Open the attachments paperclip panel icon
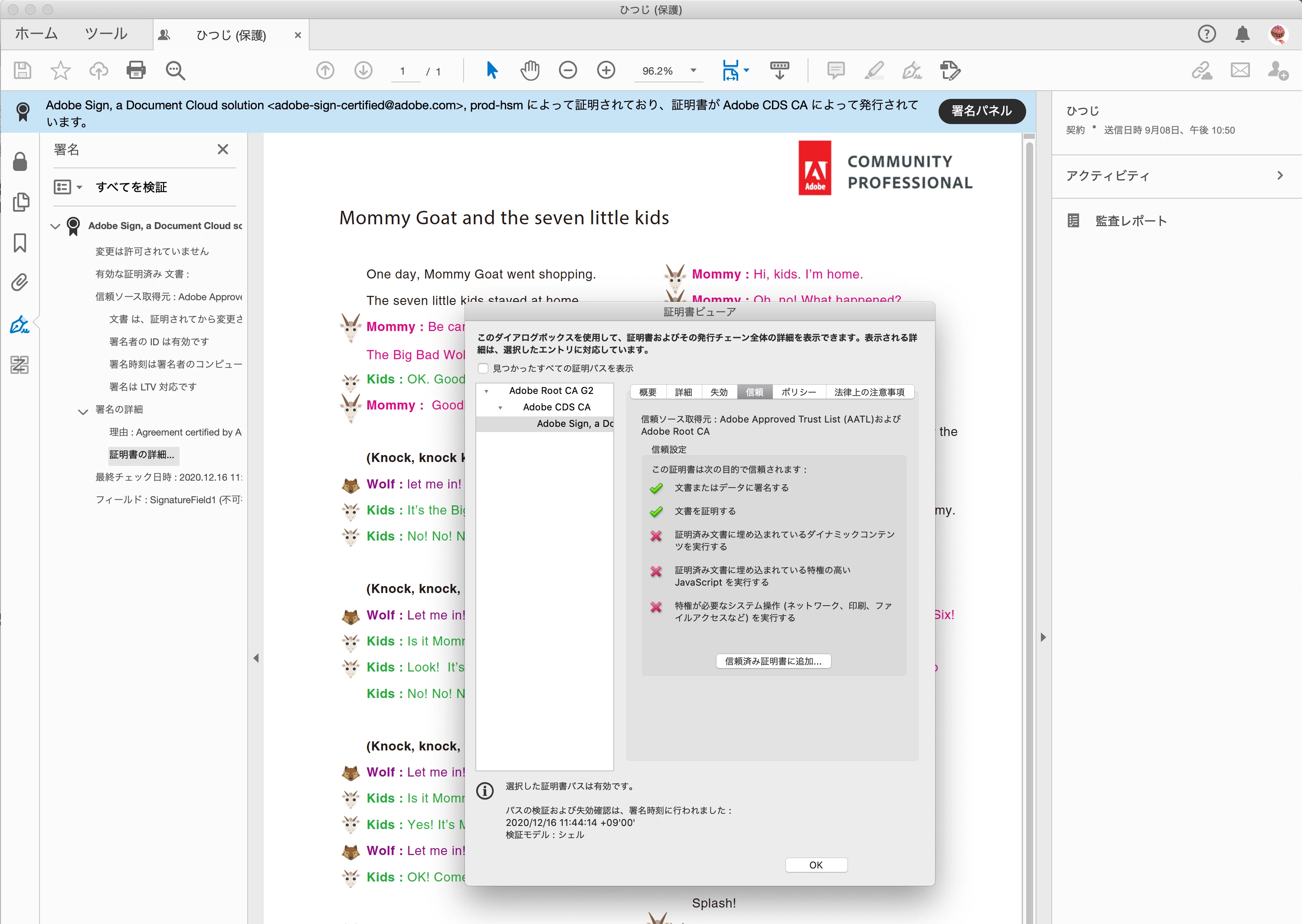The width and height of the screenshot is (1302, 924). 20,282
